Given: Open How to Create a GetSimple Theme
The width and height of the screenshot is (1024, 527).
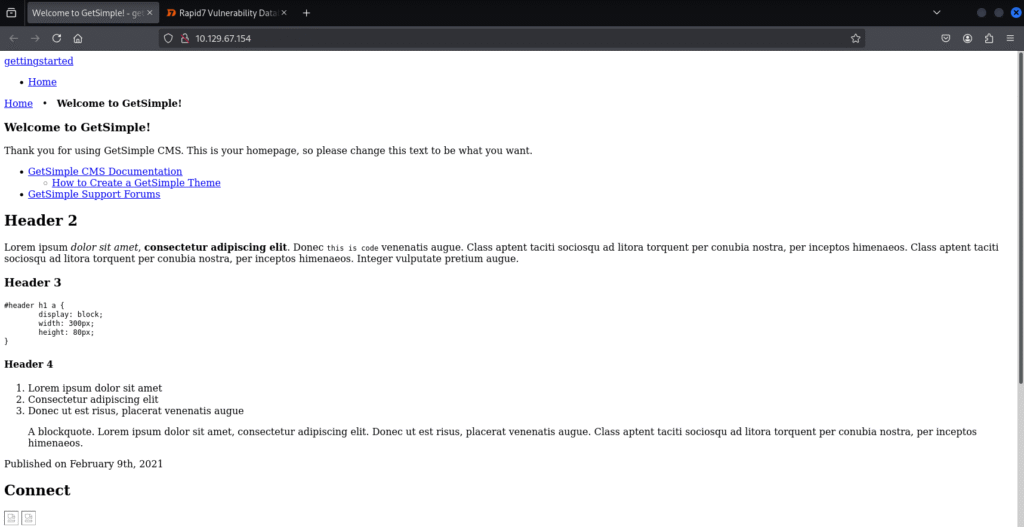Looking at the screenshot, I should coord(136,183).
